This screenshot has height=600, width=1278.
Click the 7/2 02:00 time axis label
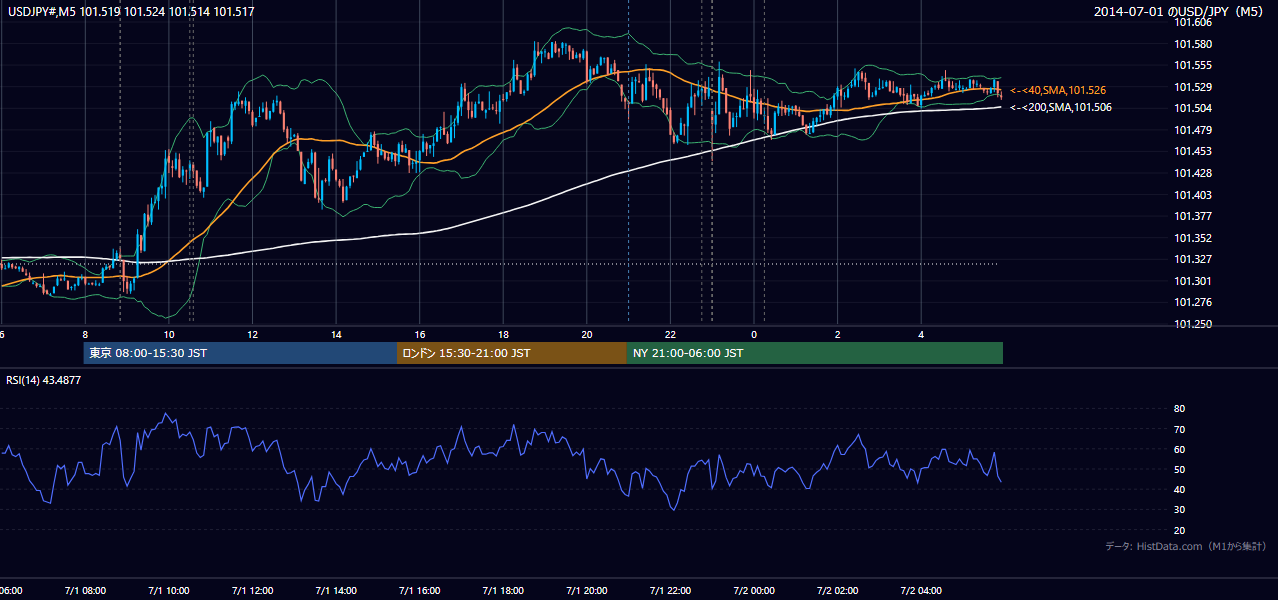tap(837, 591)
